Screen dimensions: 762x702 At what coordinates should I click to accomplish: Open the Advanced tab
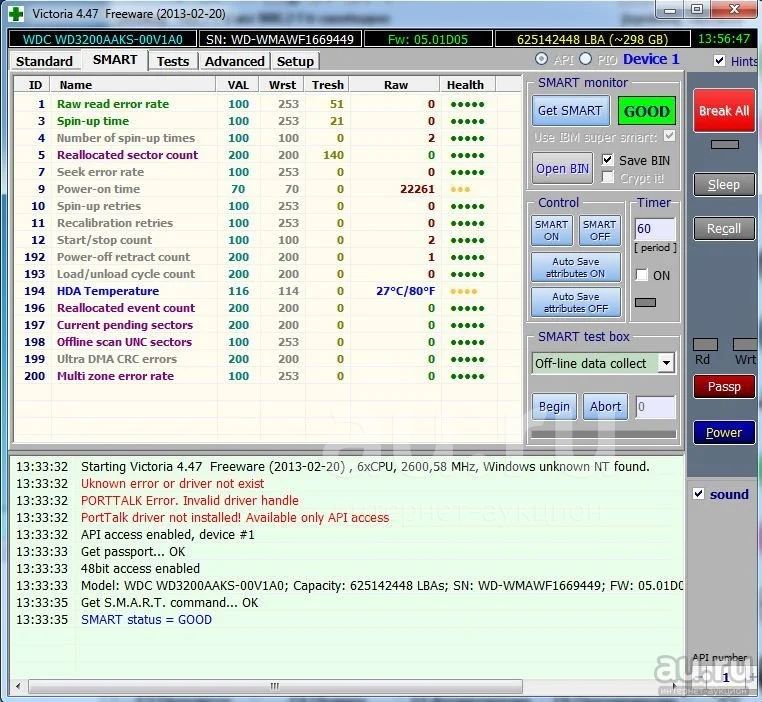tap(234, 61)
